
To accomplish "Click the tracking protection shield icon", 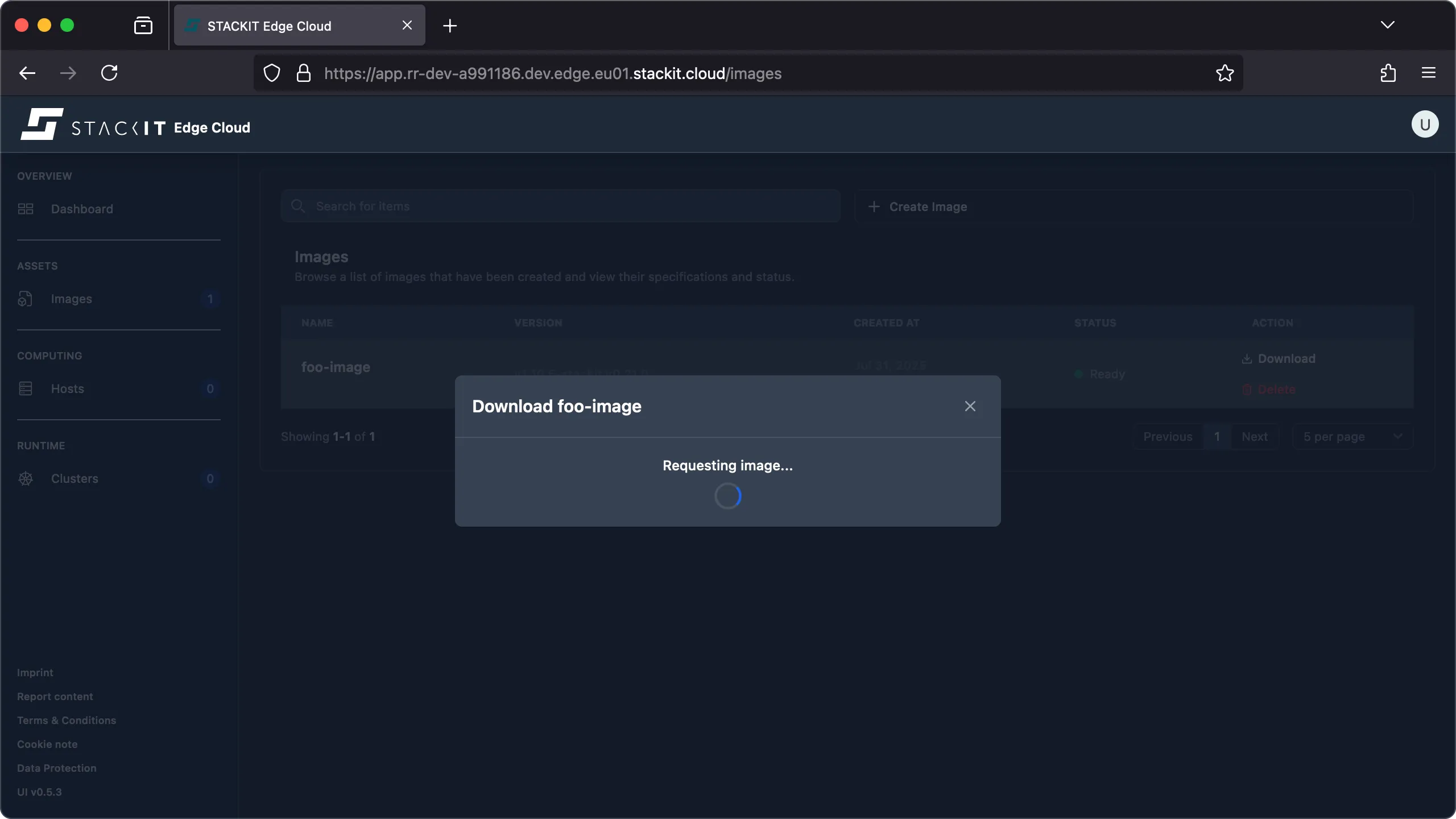I will [271, 73].
